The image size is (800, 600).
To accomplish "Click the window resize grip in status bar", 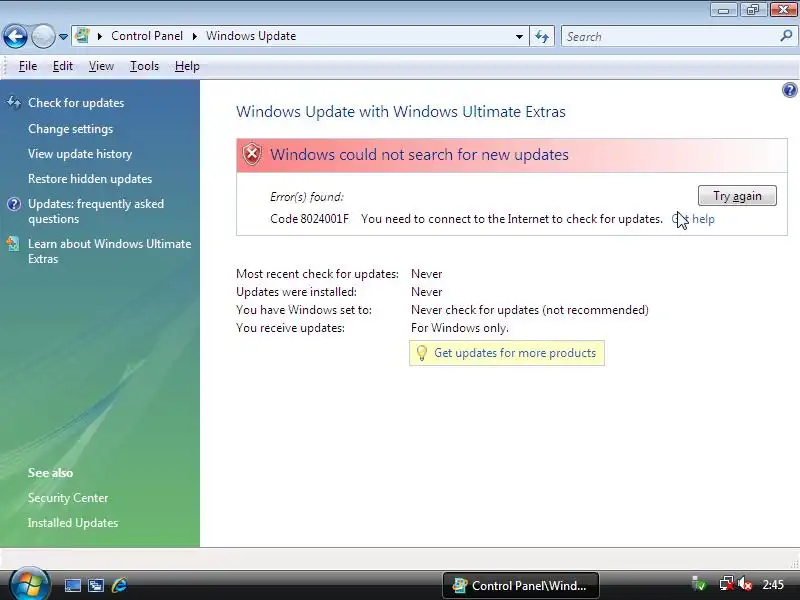I will click(x=794, y=563).
